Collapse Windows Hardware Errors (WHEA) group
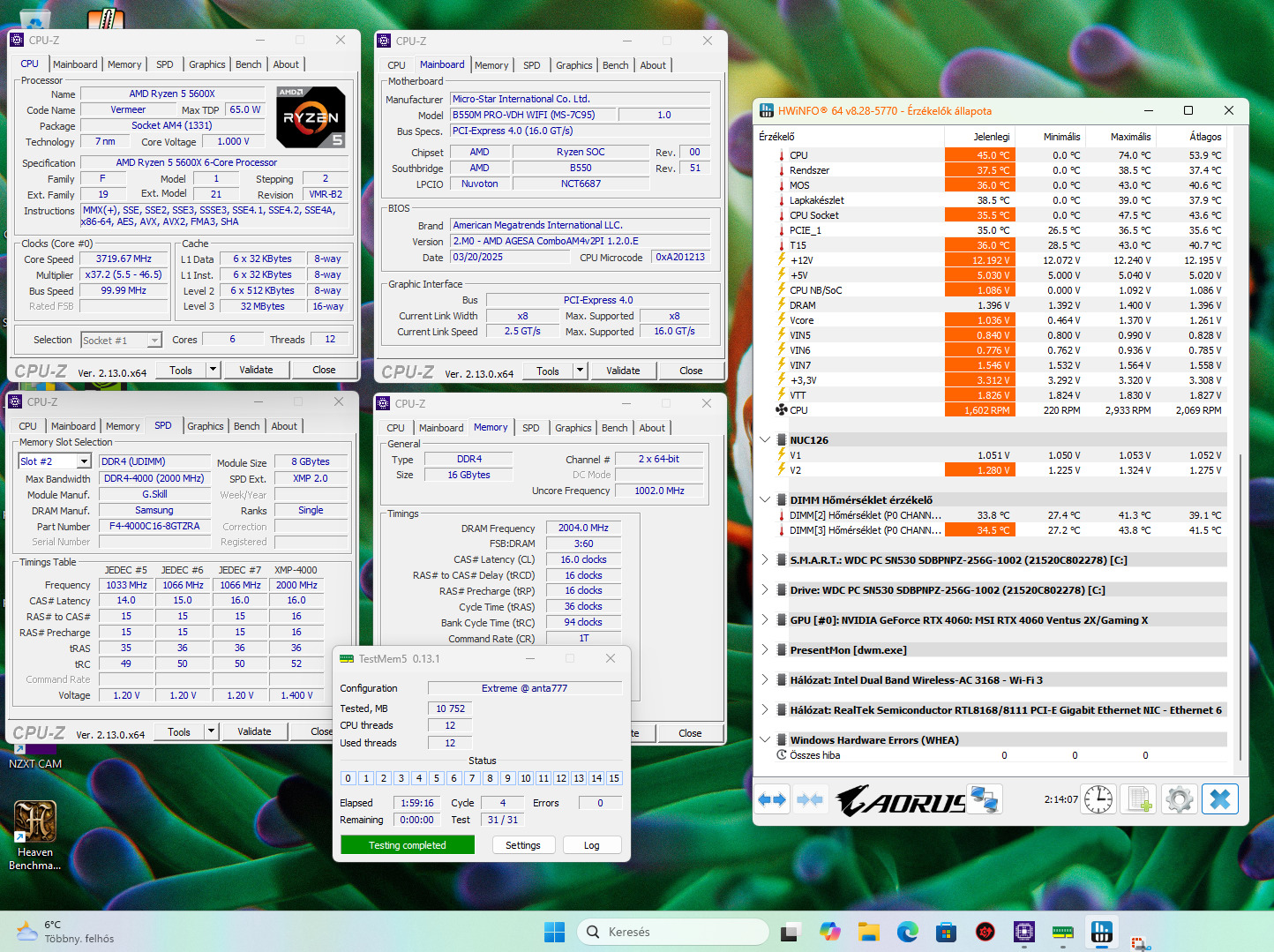 click(x=765, y=739)
